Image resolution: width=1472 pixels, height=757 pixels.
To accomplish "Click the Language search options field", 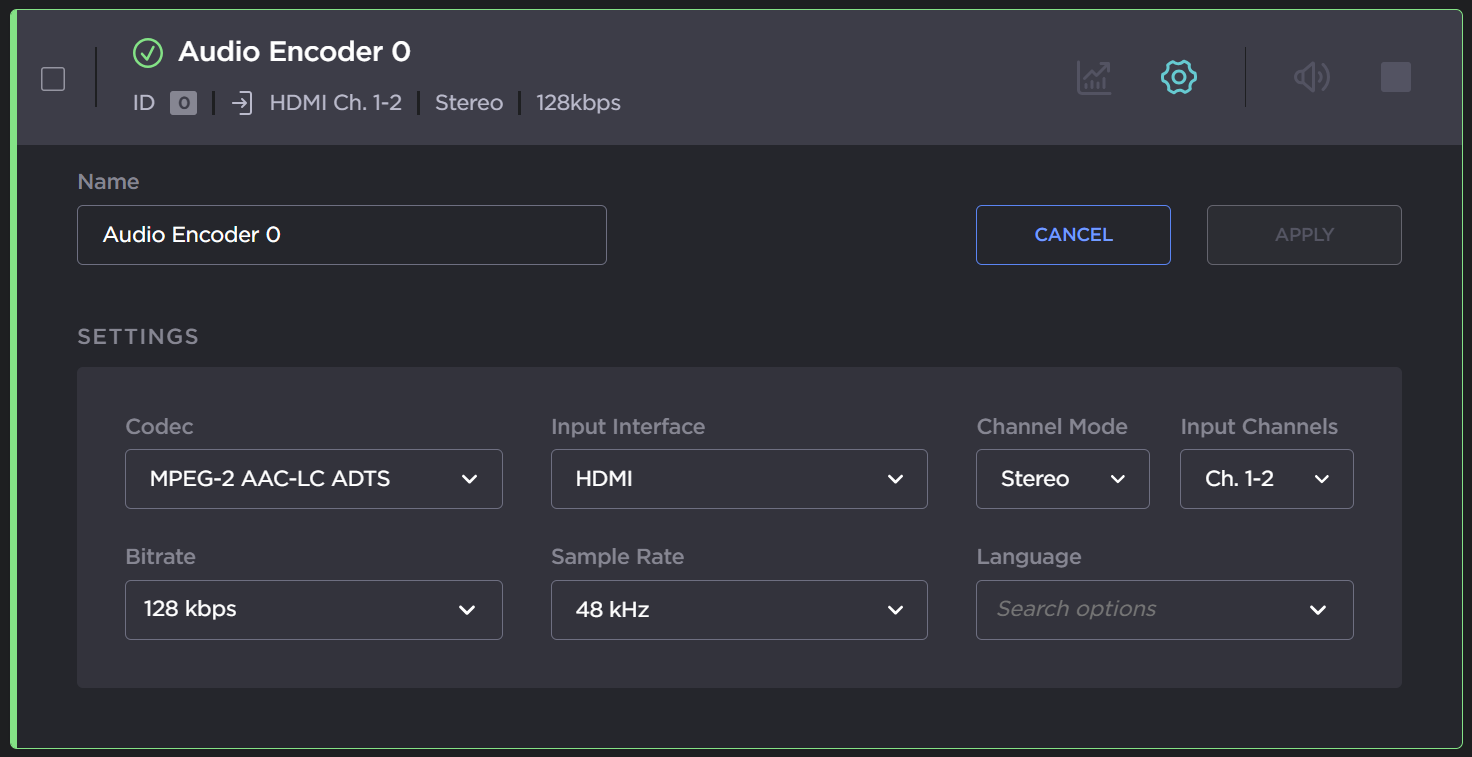I will point(1130,609).
